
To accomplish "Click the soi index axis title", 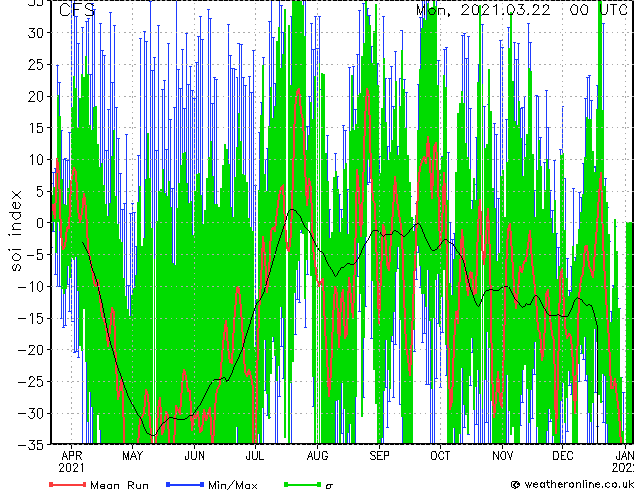I will 16,231.
